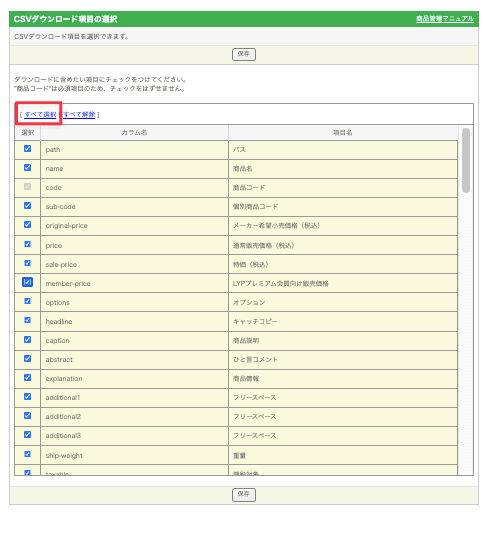Click the すべて解除 link

pos(79,114)
